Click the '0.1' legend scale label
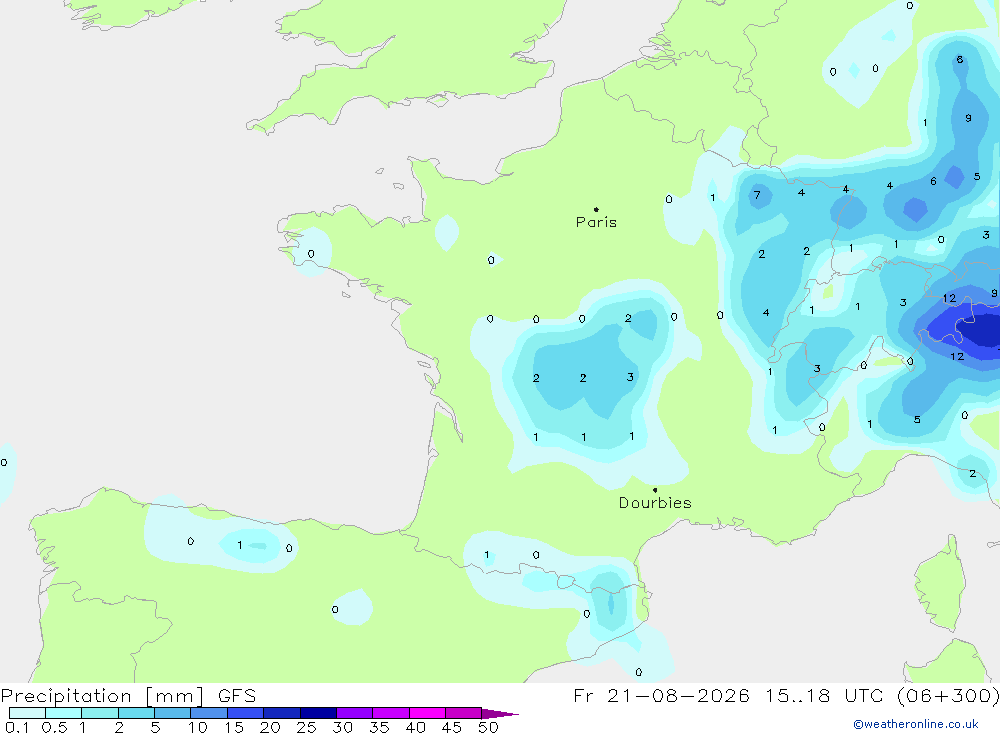The width and height of the screenshot is (1000, 733). [x=17, y=727]
